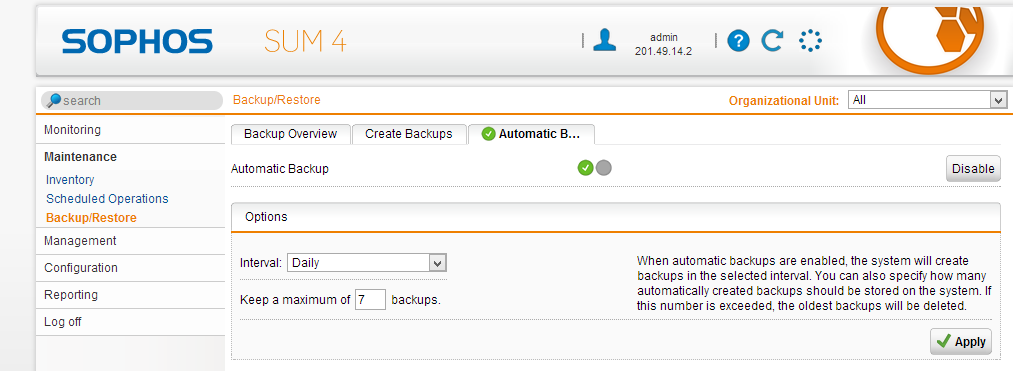Viewport: 1013px width, 371px height.
Task: Click the reload arrow icon
Action: click(x=773, y=41)
